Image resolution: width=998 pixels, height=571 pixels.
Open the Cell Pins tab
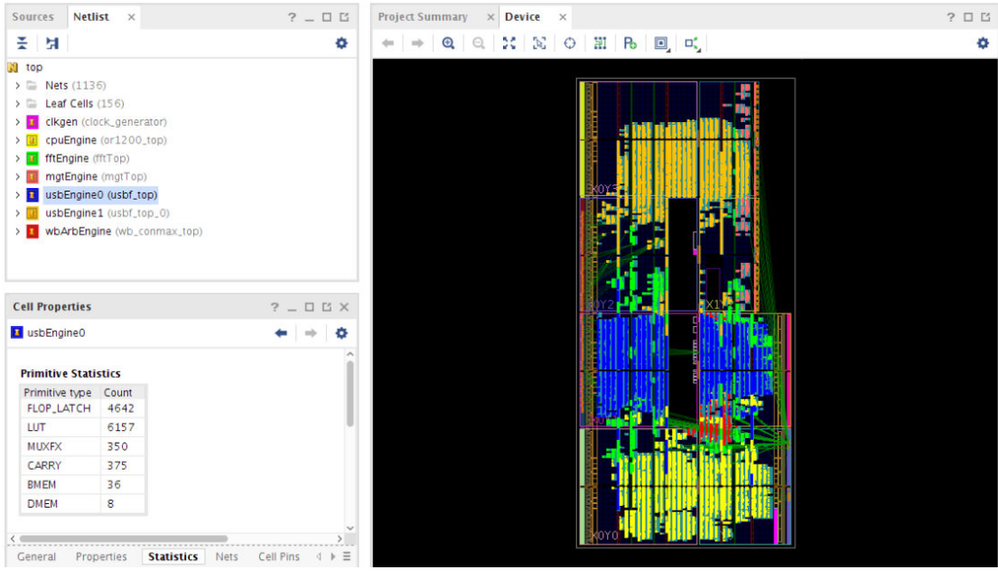coord(278,557)
